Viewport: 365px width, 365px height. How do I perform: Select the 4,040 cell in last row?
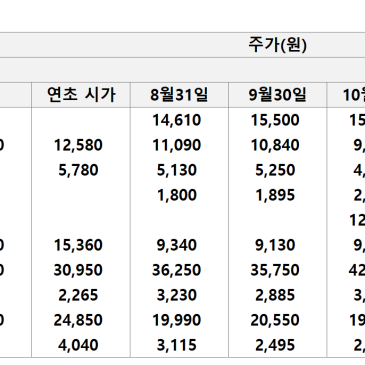tap(81, 345)
